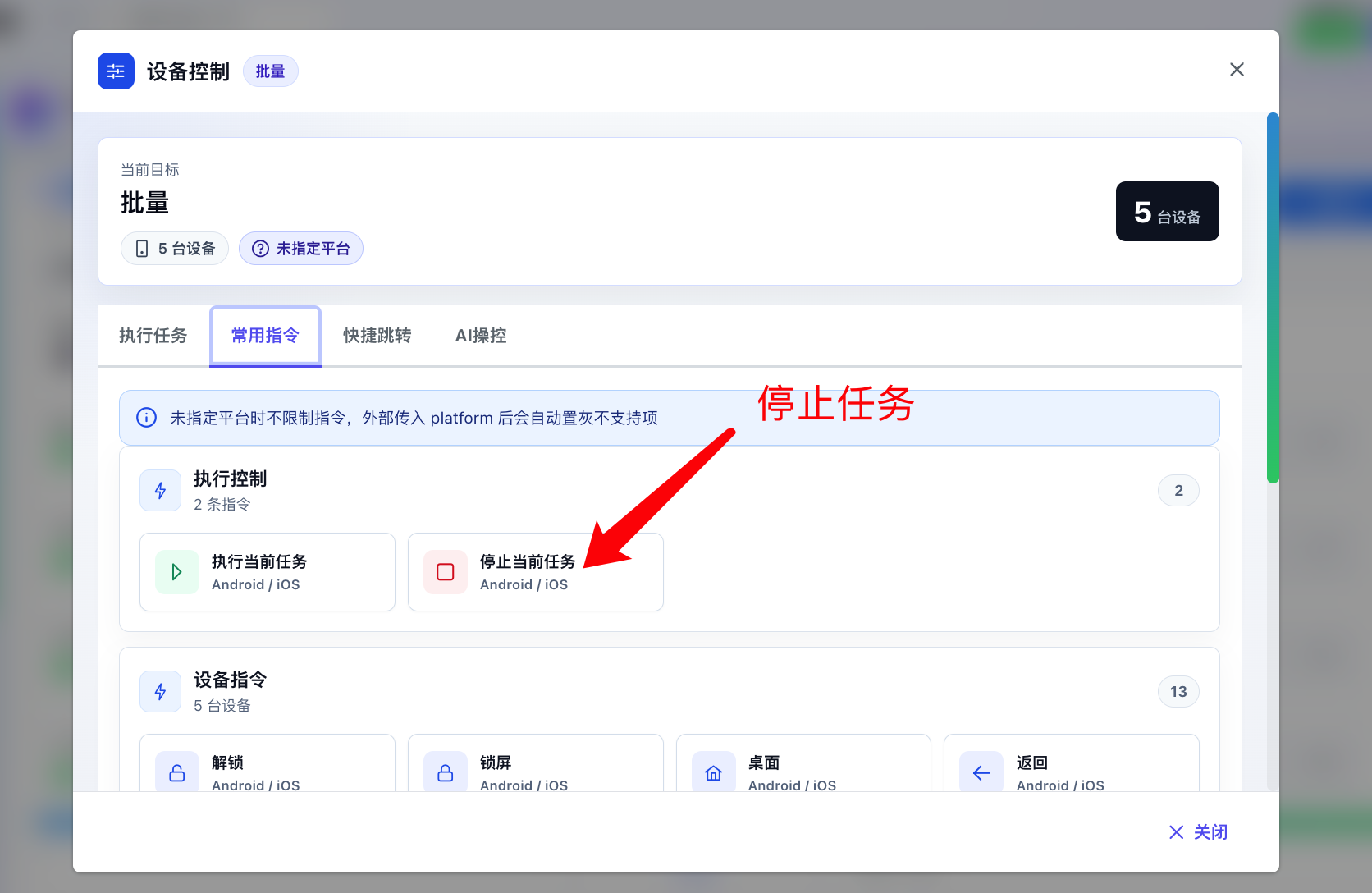
Task: Click the open padlock icon for 解锁
Action: [x=177, y=772]
